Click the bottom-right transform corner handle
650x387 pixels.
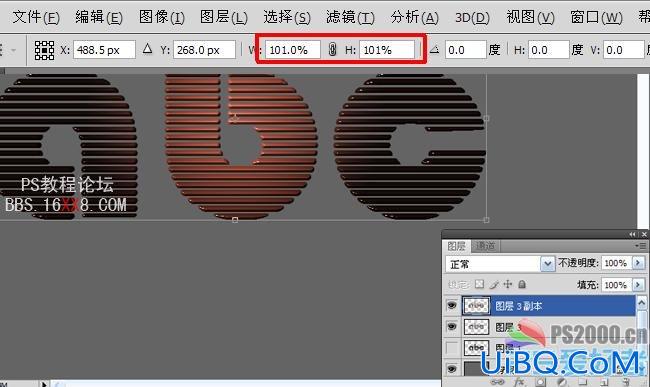click(x=486, y=220)
